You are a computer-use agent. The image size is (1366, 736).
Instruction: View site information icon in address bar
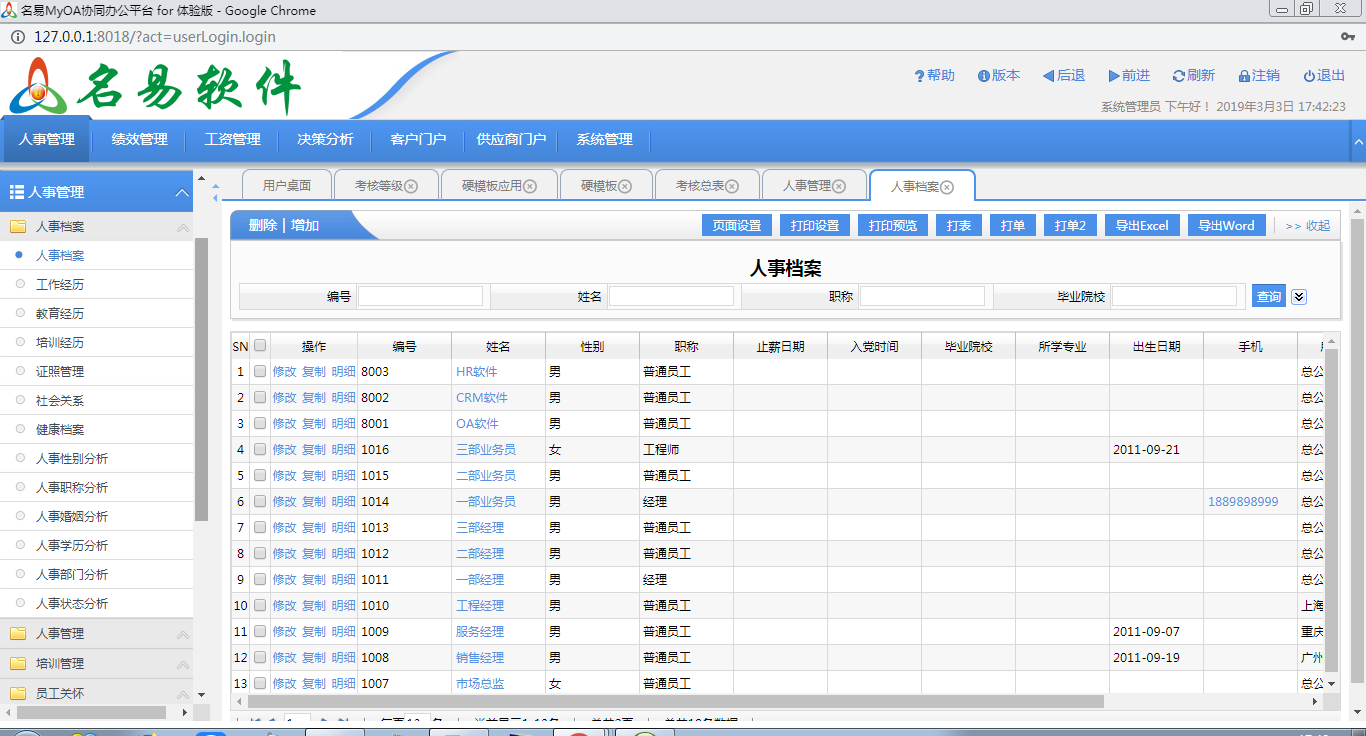click(x=18, y=37)
